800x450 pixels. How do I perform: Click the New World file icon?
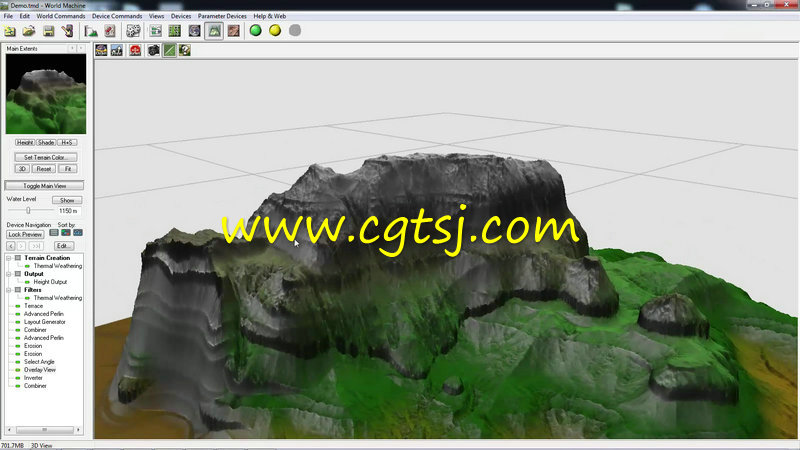coord(10,31)
